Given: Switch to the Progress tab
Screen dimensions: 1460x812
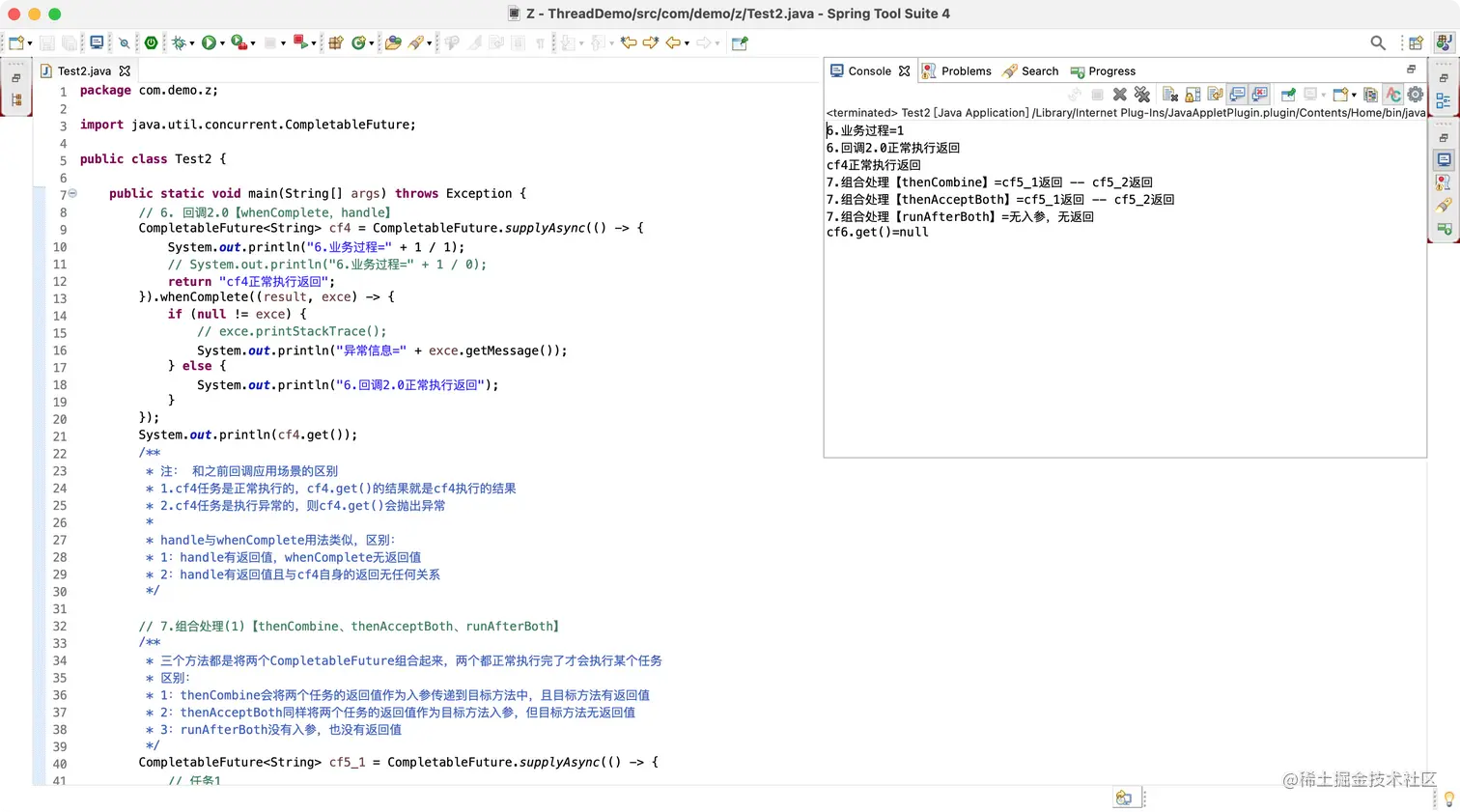Looking at the screenshot, I should 1103,71.
